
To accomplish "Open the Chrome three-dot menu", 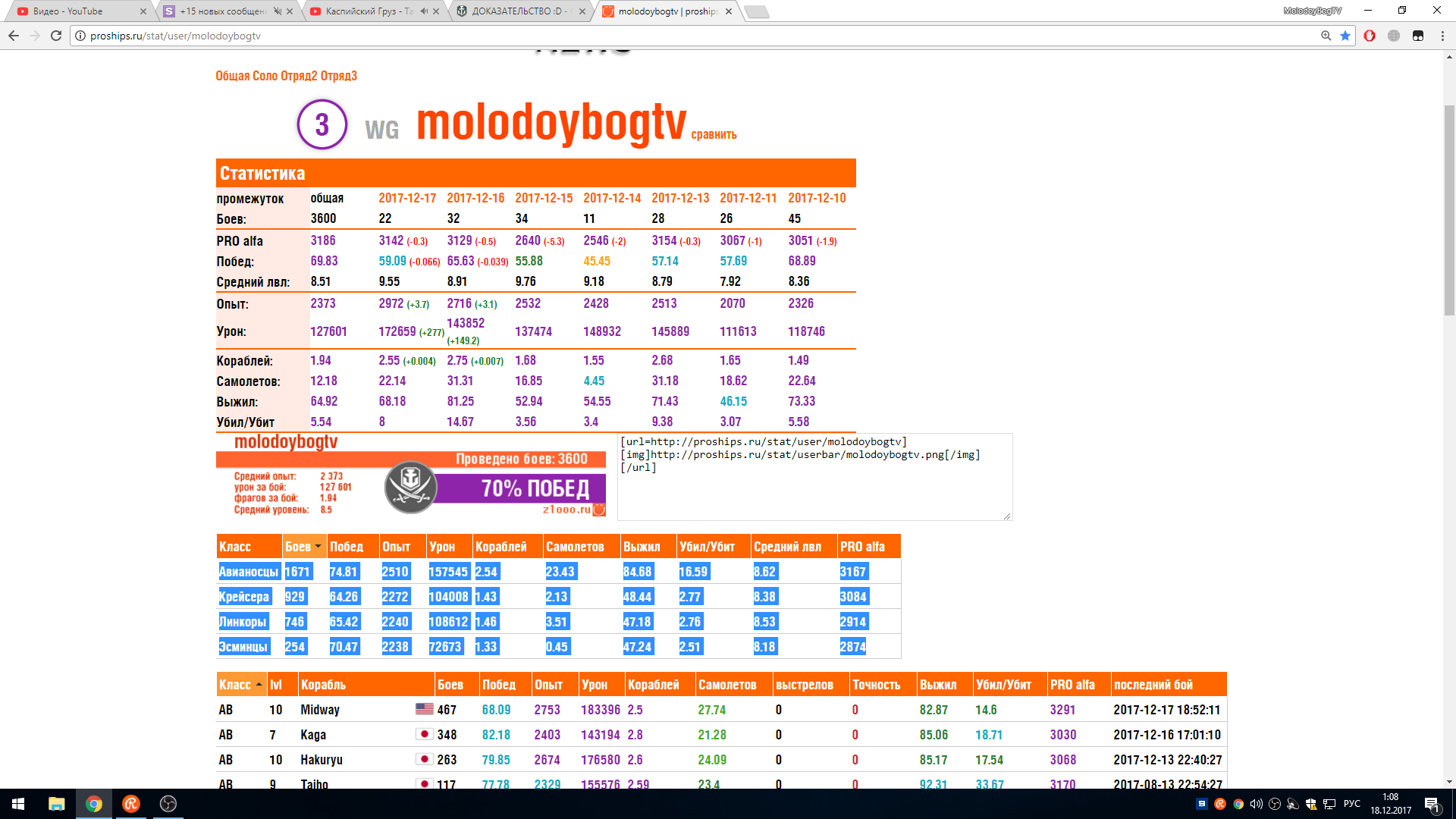I will 1442,36.
